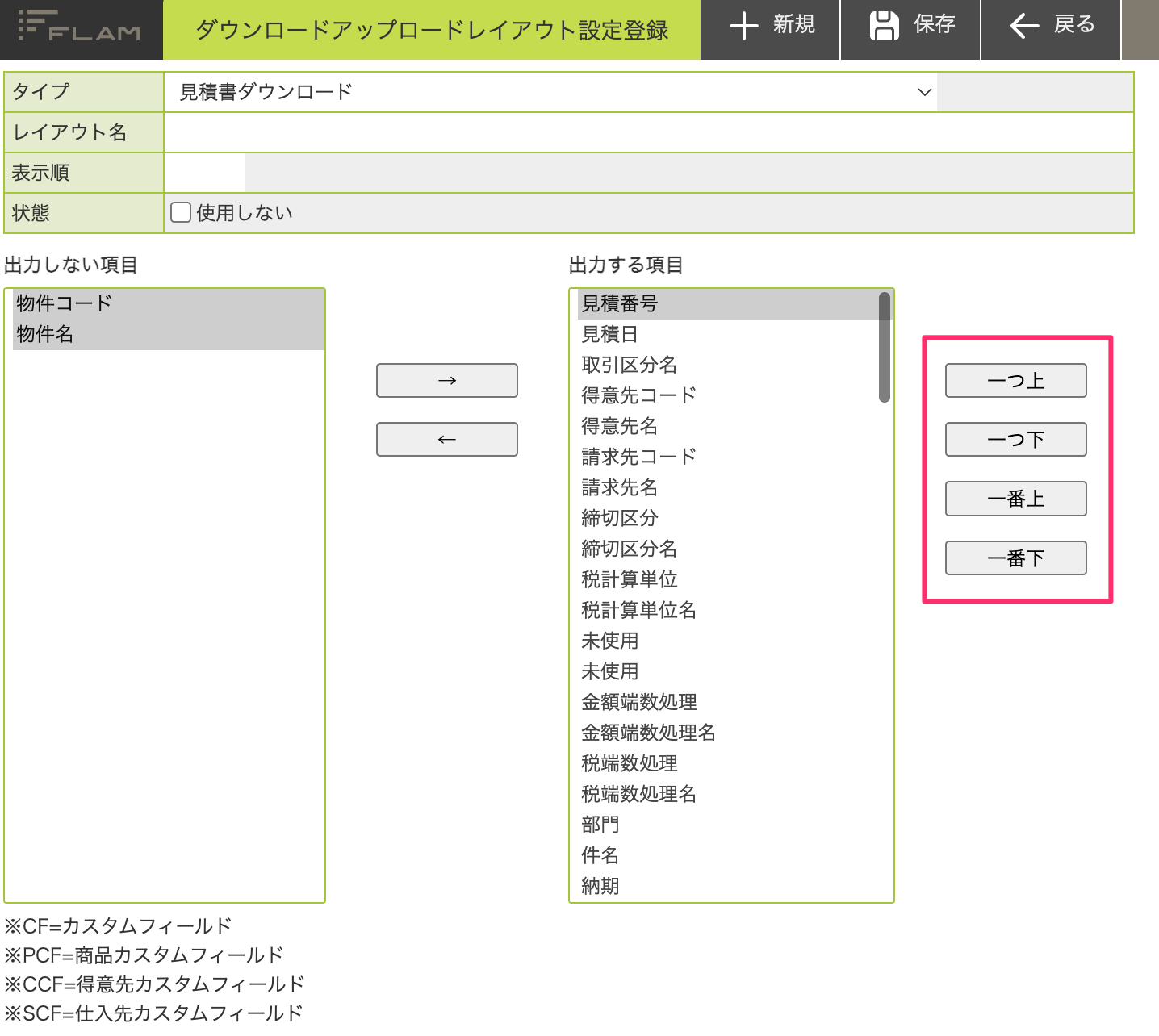Image resolution: width=1159 pixels, height=1036 pixels.
Task: Select 税端数処理 in the output list
Action: coord(728,763)
